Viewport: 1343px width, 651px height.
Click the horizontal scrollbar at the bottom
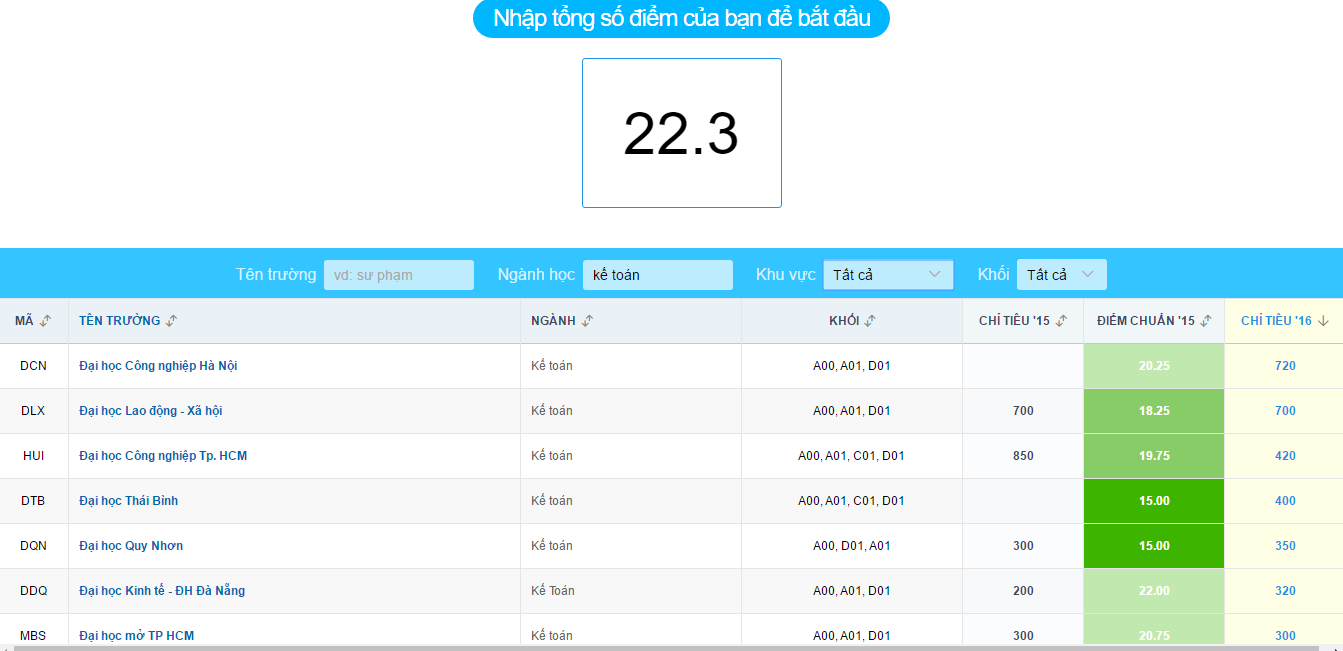click(x=670, y=647)
